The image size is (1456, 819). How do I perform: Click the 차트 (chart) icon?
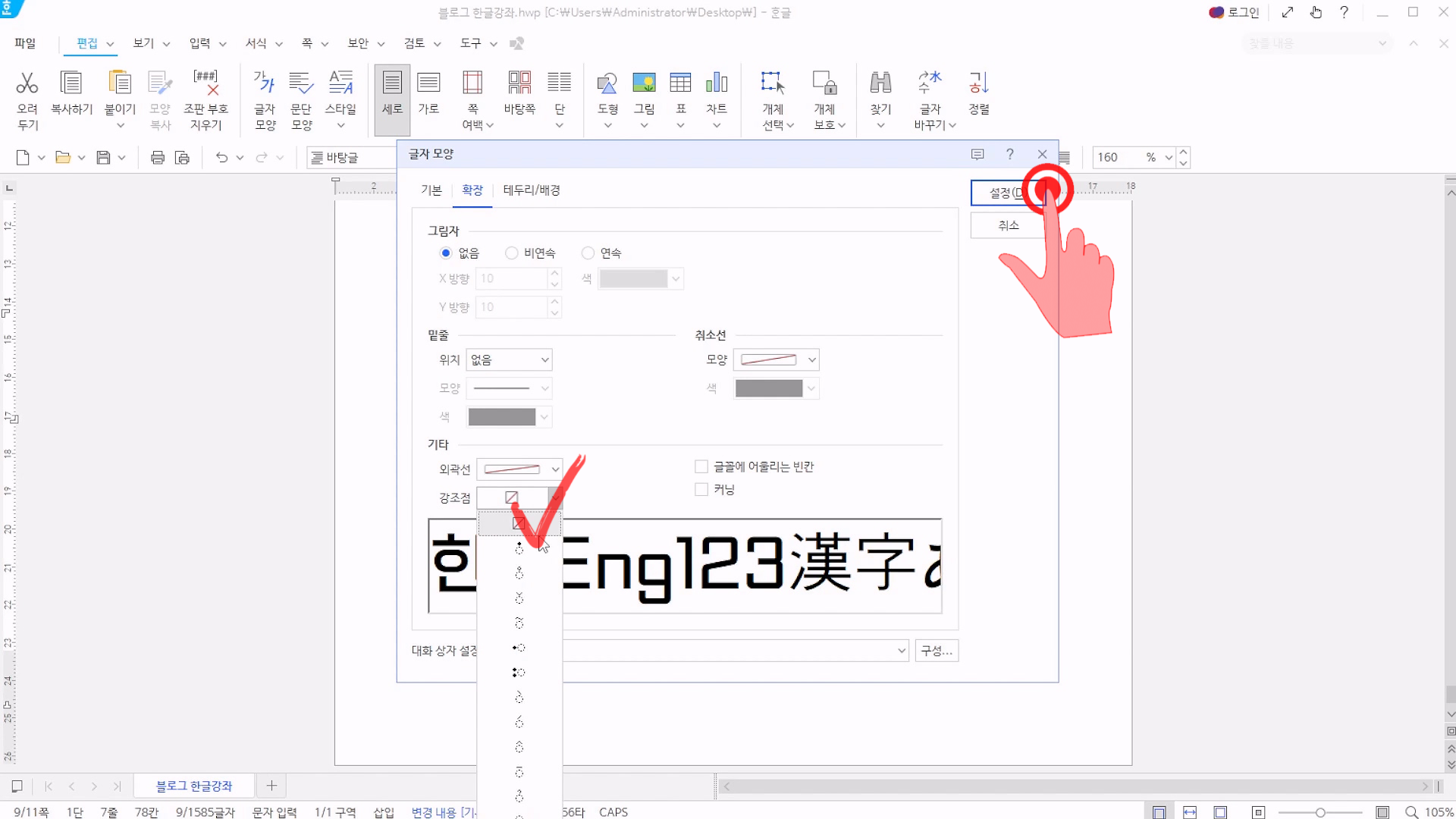point(716,83)
